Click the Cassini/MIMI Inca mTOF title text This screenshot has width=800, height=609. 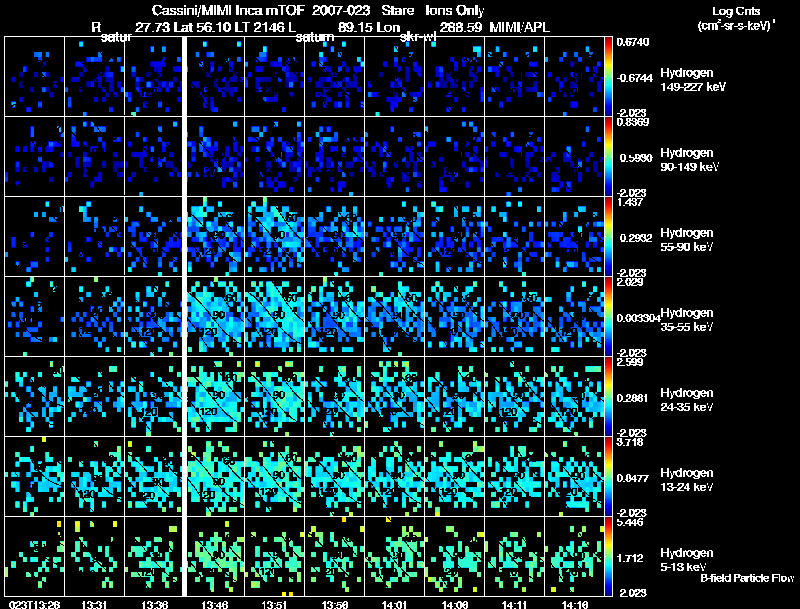click(228, 11)
